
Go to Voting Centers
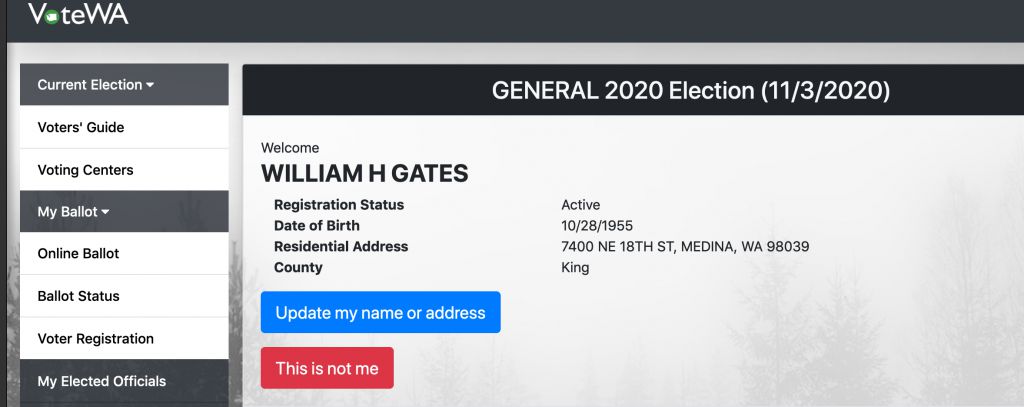point(124,170)
